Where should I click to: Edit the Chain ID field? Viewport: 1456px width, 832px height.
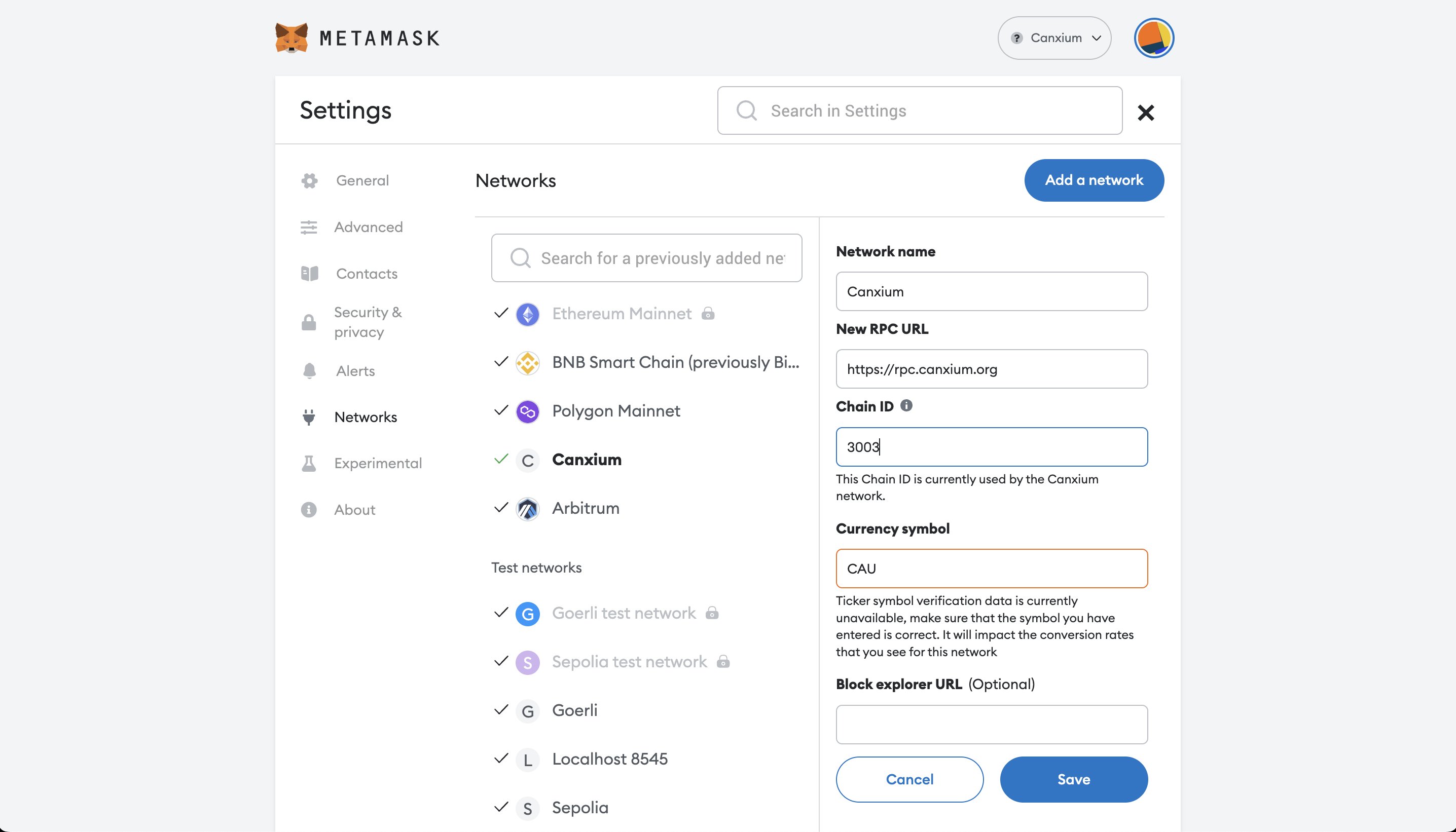tap(991, 447)
